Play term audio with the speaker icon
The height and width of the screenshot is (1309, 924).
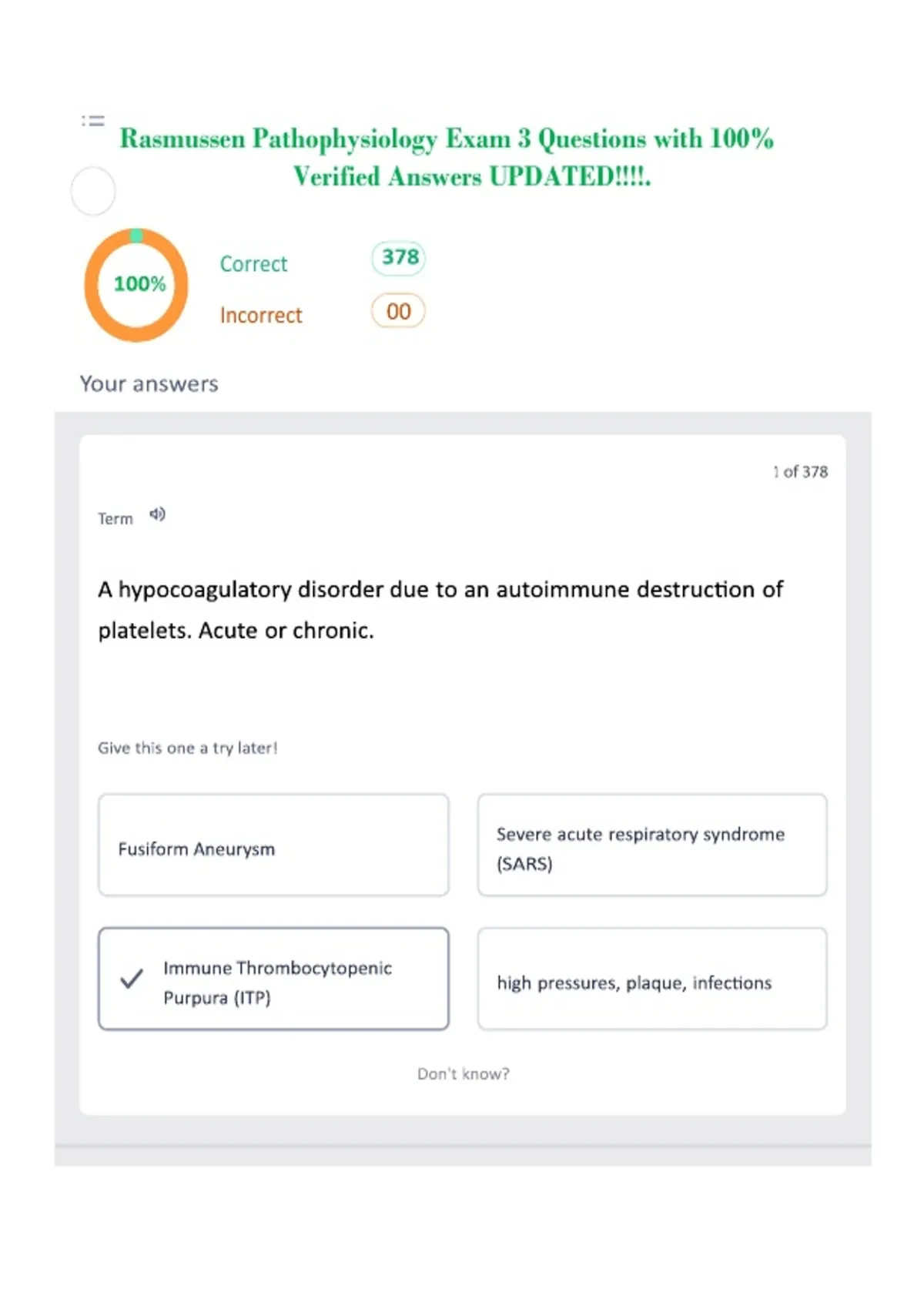[x=157, y=514]
